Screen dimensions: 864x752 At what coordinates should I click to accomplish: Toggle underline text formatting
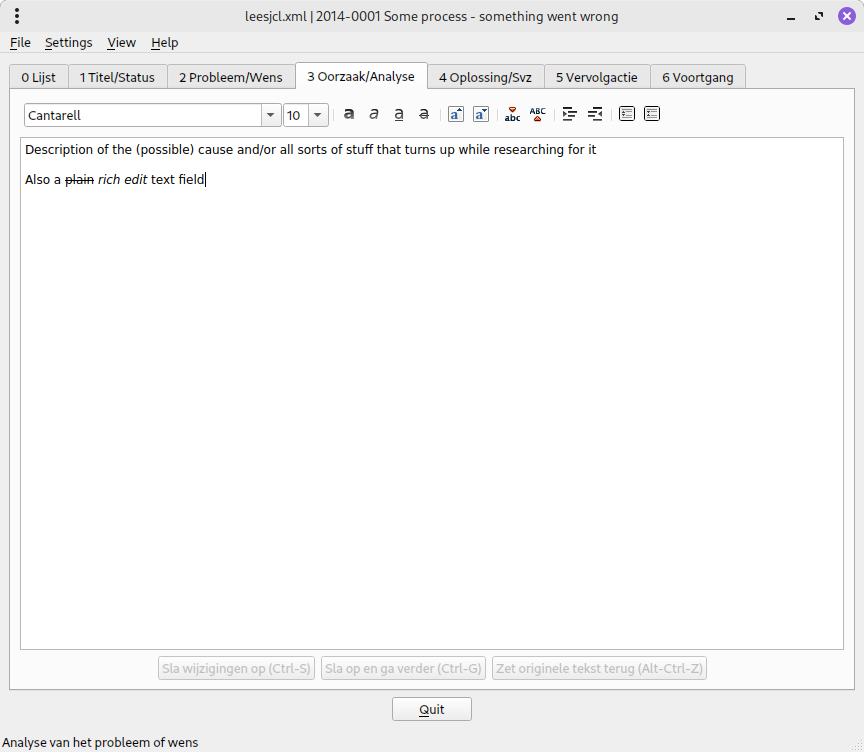[x=399, y=115]
